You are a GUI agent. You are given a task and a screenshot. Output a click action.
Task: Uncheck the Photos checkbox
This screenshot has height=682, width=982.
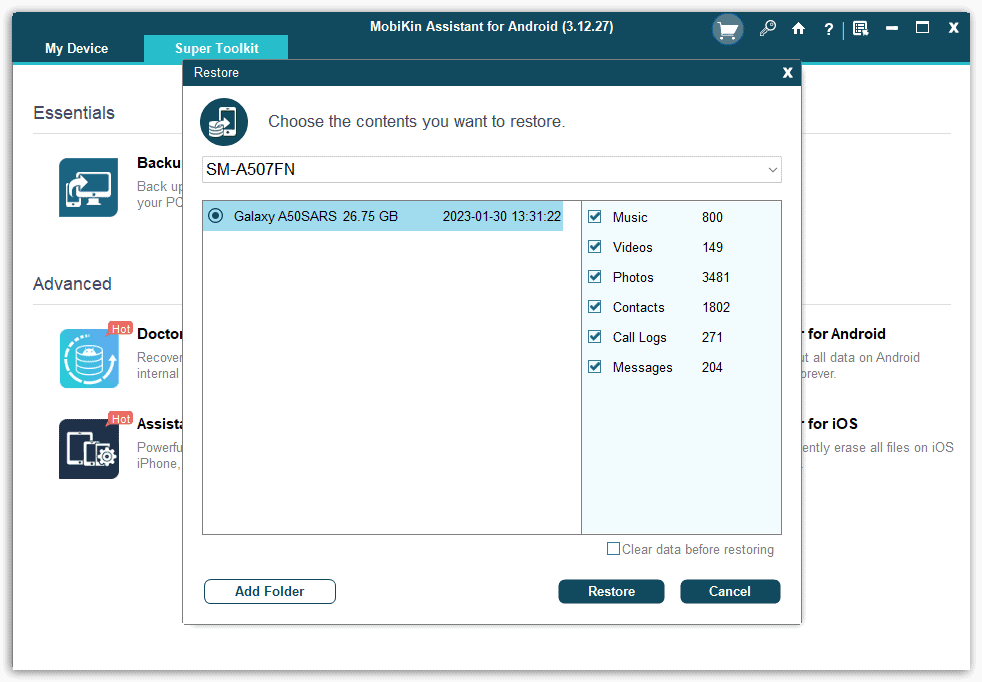(x=595, y=277)
